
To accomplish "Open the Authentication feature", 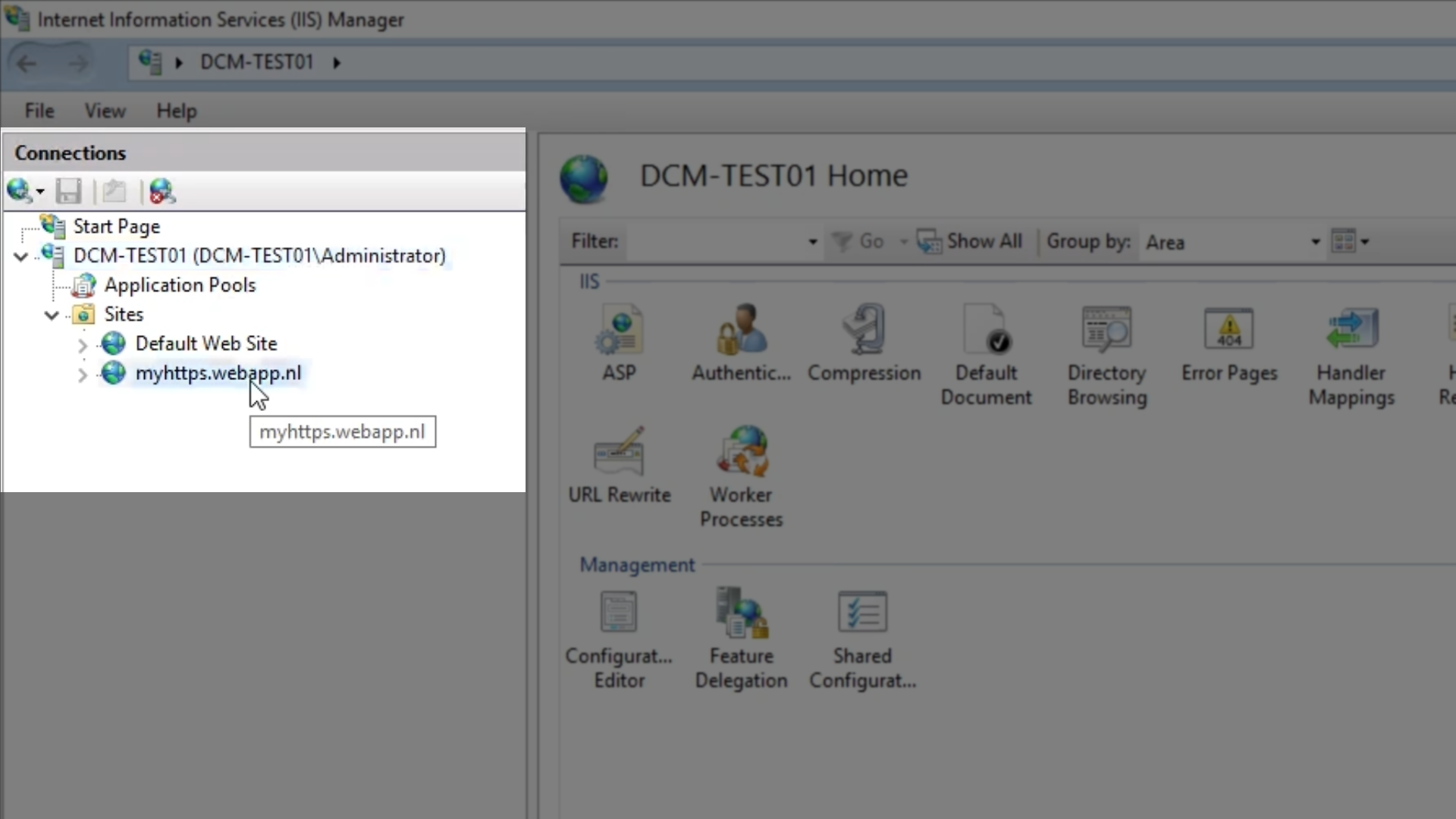I will click(741, 331).
